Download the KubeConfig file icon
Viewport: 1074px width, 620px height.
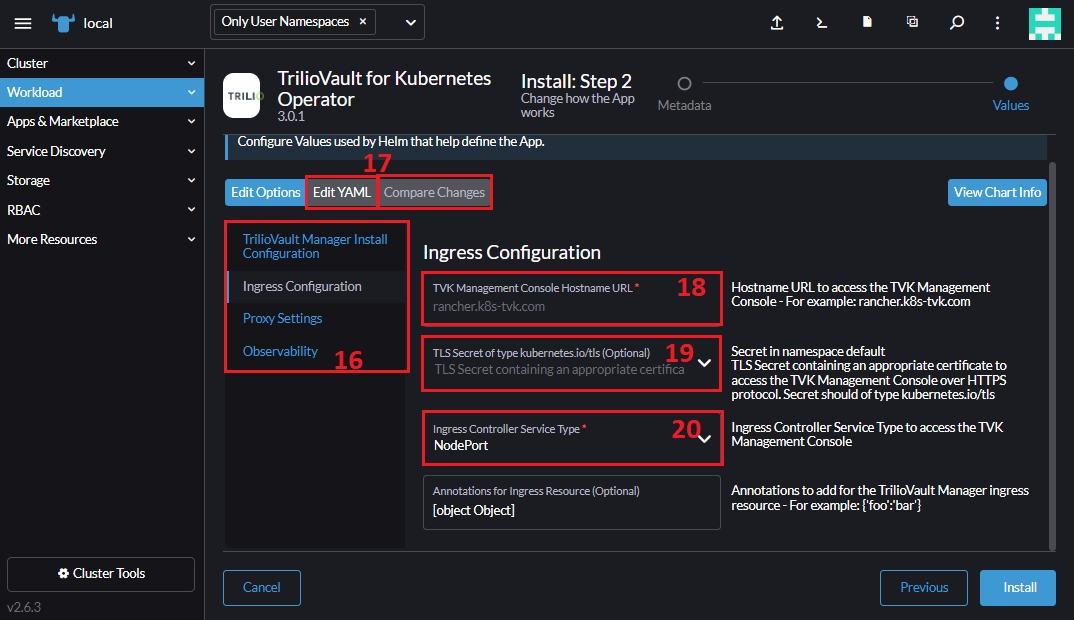pyautogui.click(x=867, y=23)
